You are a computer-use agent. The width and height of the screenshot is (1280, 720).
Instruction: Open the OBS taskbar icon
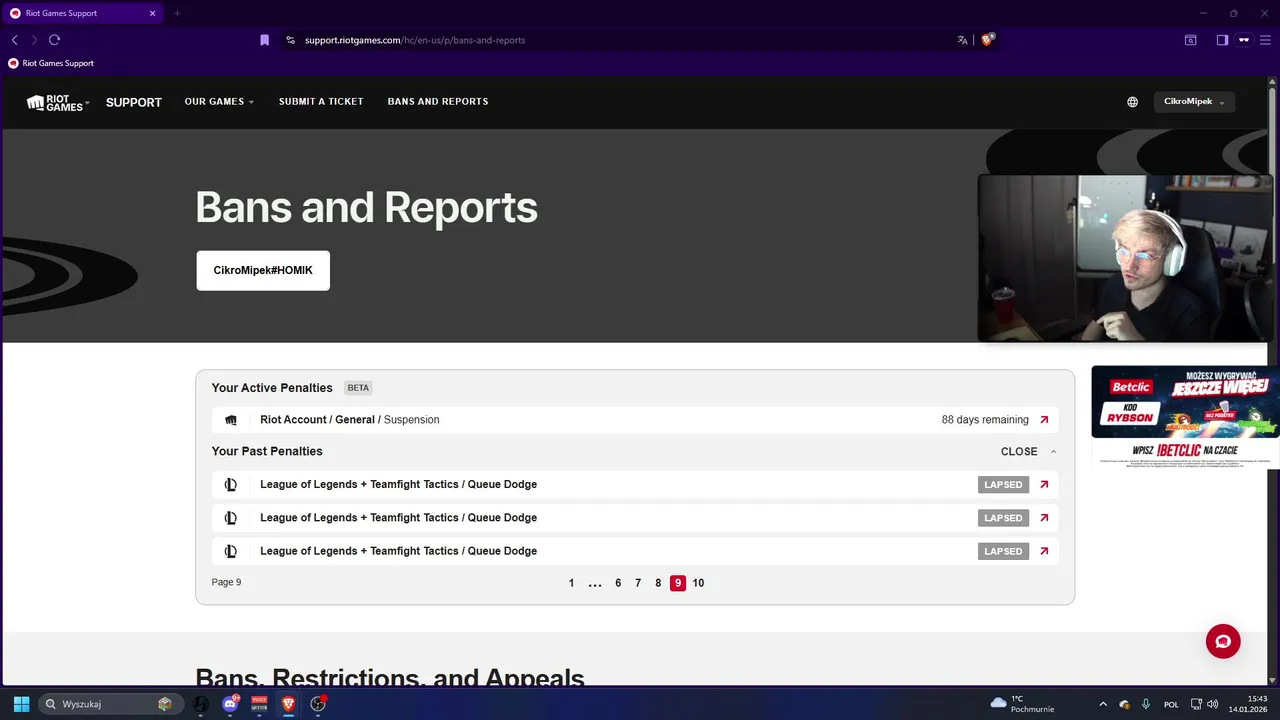click(318, 704)
